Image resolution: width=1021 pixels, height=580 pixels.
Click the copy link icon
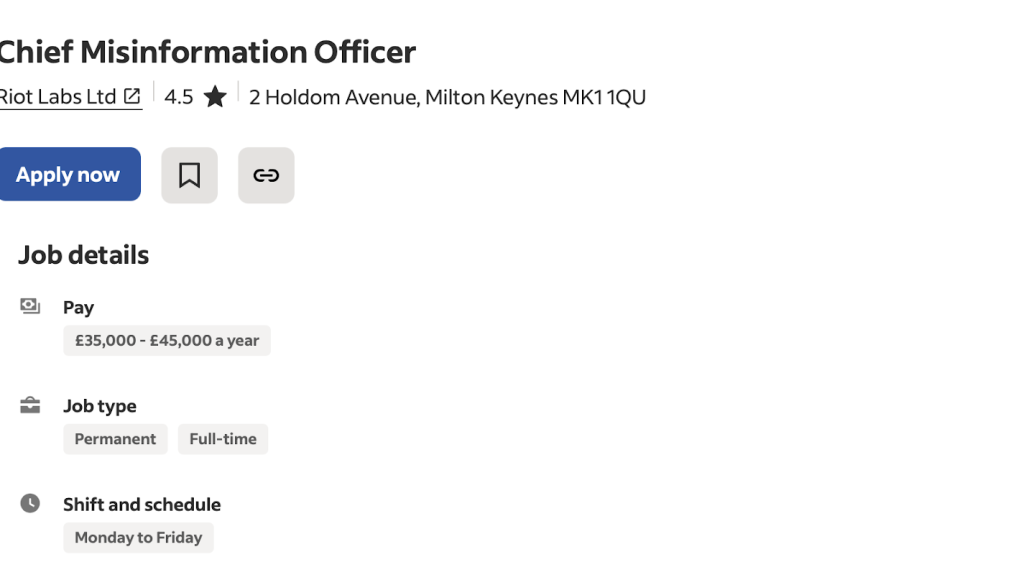tap(265, 174)
